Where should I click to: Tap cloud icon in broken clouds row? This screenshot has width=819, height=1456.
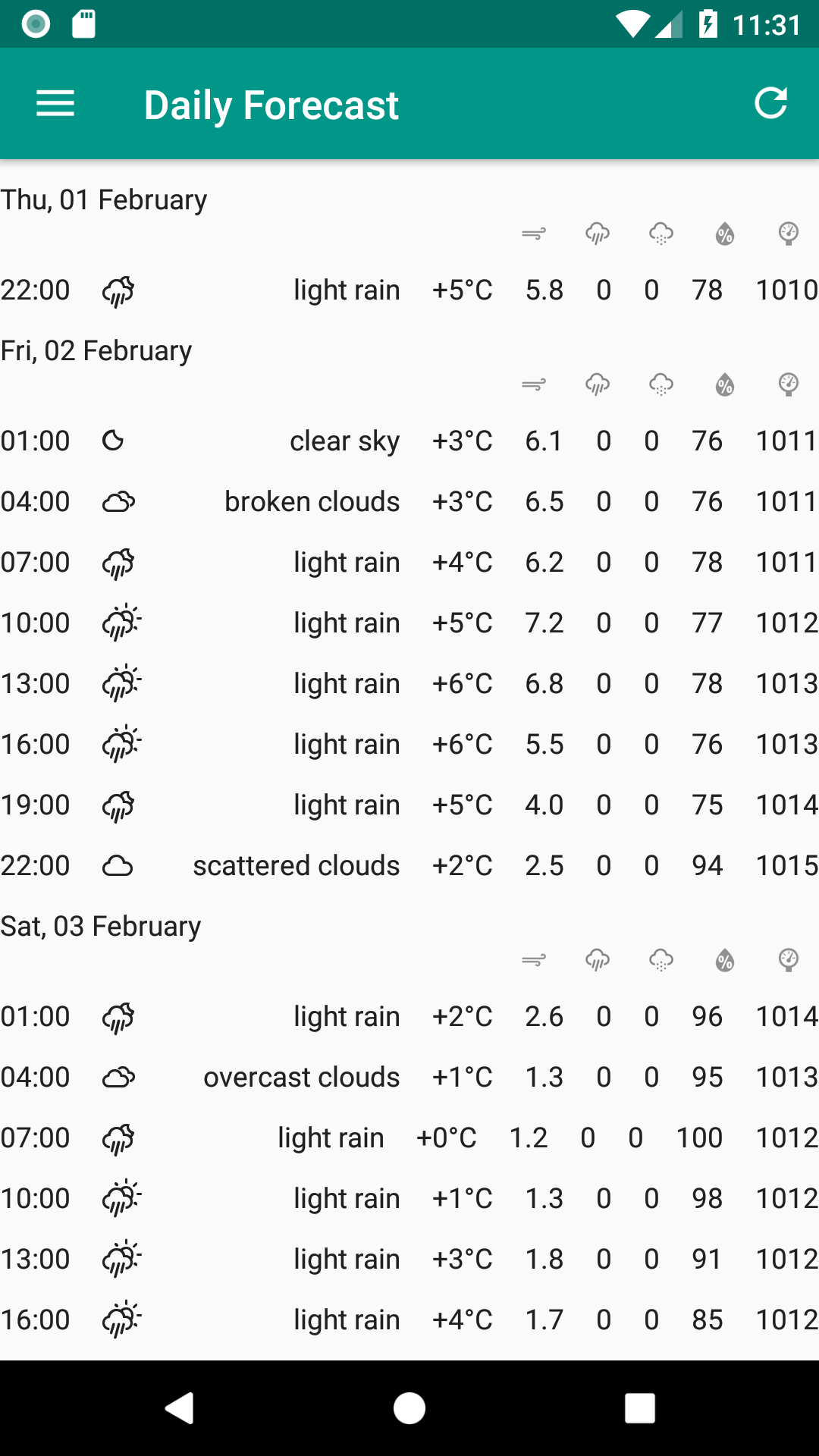118,501
